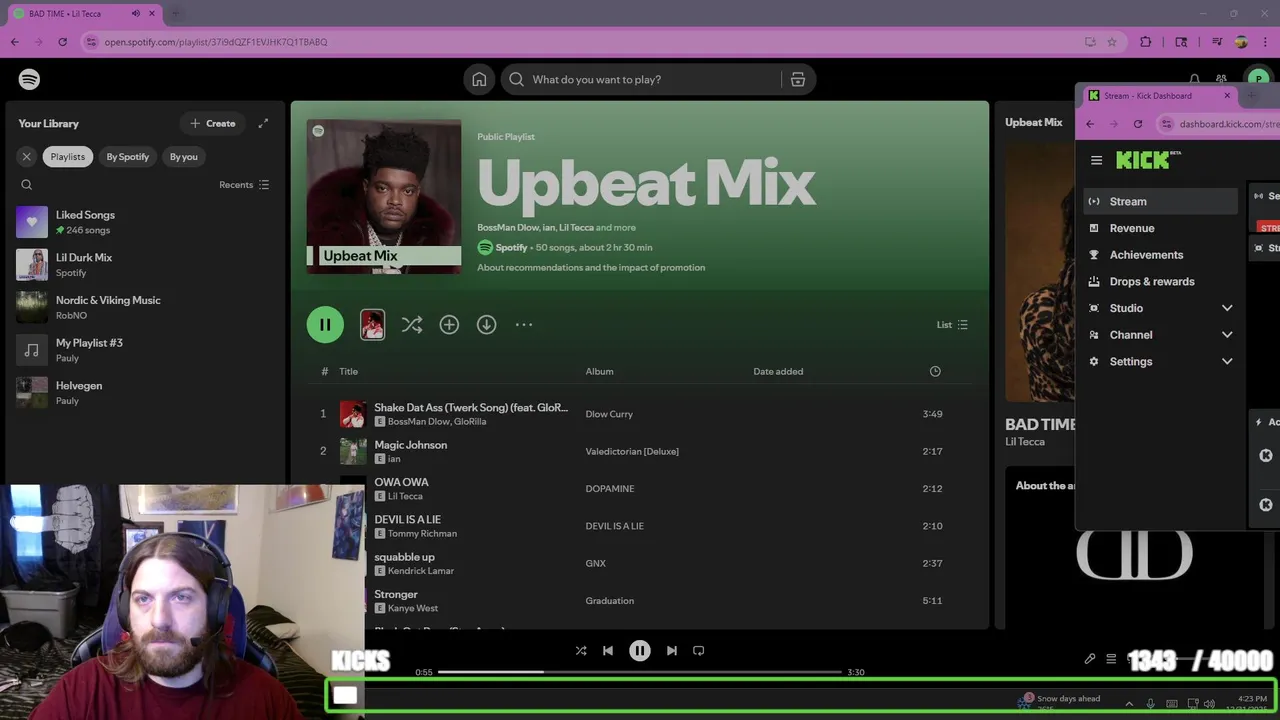Skip to previous track

(x=607, y=650)
